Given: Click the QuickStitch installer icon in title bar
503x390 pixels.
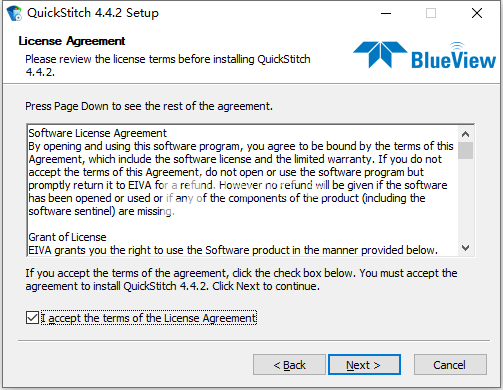Looking at the screenshot, I should pyautogui.click(x=14, y=13).
